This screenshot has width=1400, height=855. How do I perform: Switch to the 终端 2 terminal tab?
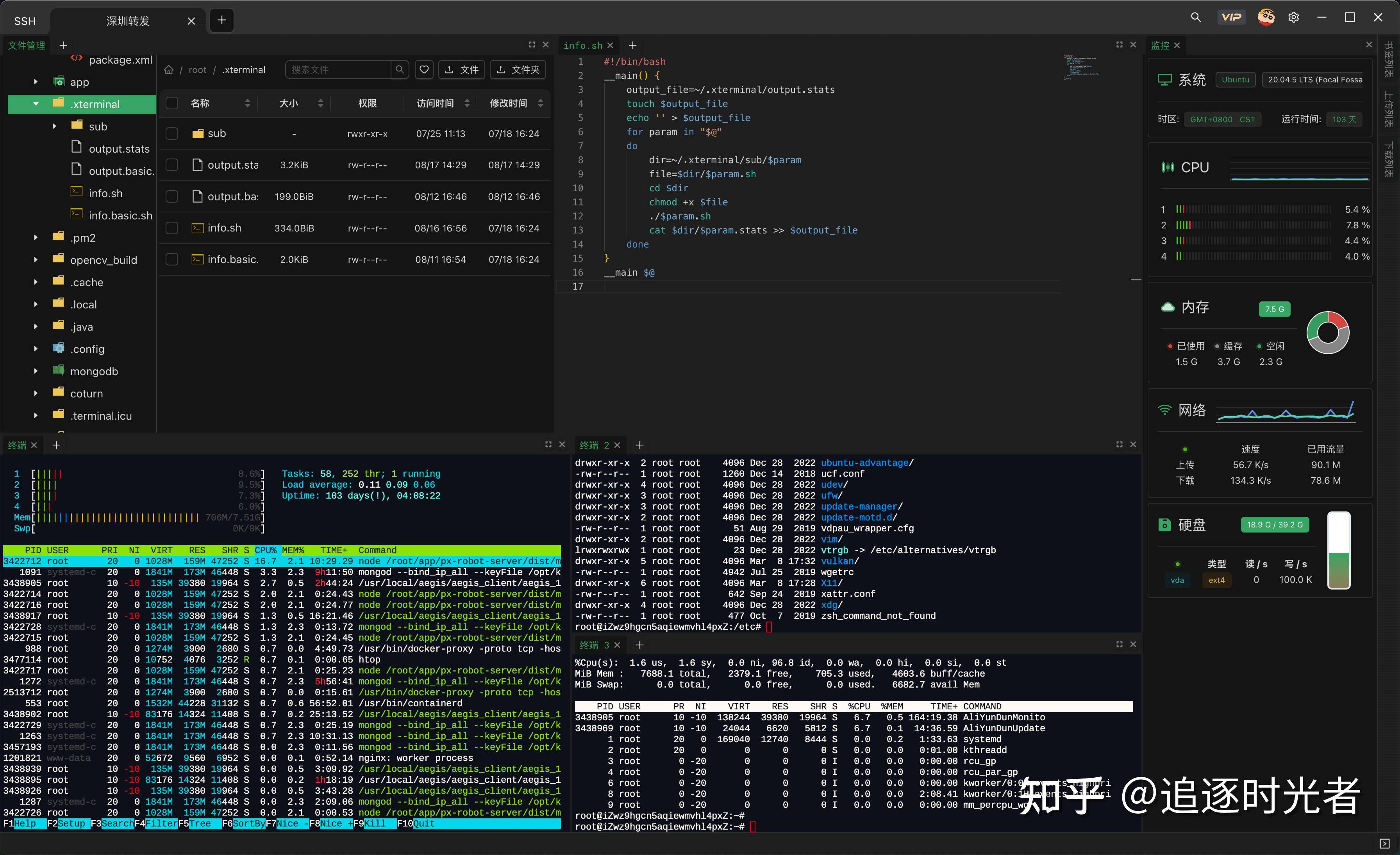[594, 445]
